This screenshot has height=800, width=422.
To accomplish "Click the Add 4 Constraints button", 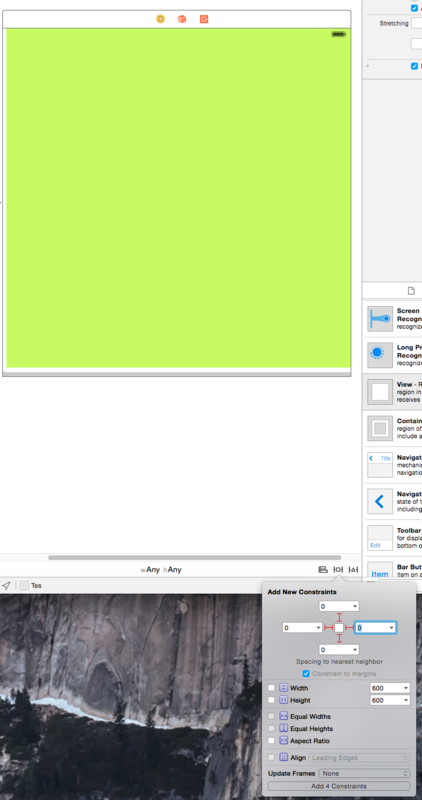I will (x=339, y=786).
